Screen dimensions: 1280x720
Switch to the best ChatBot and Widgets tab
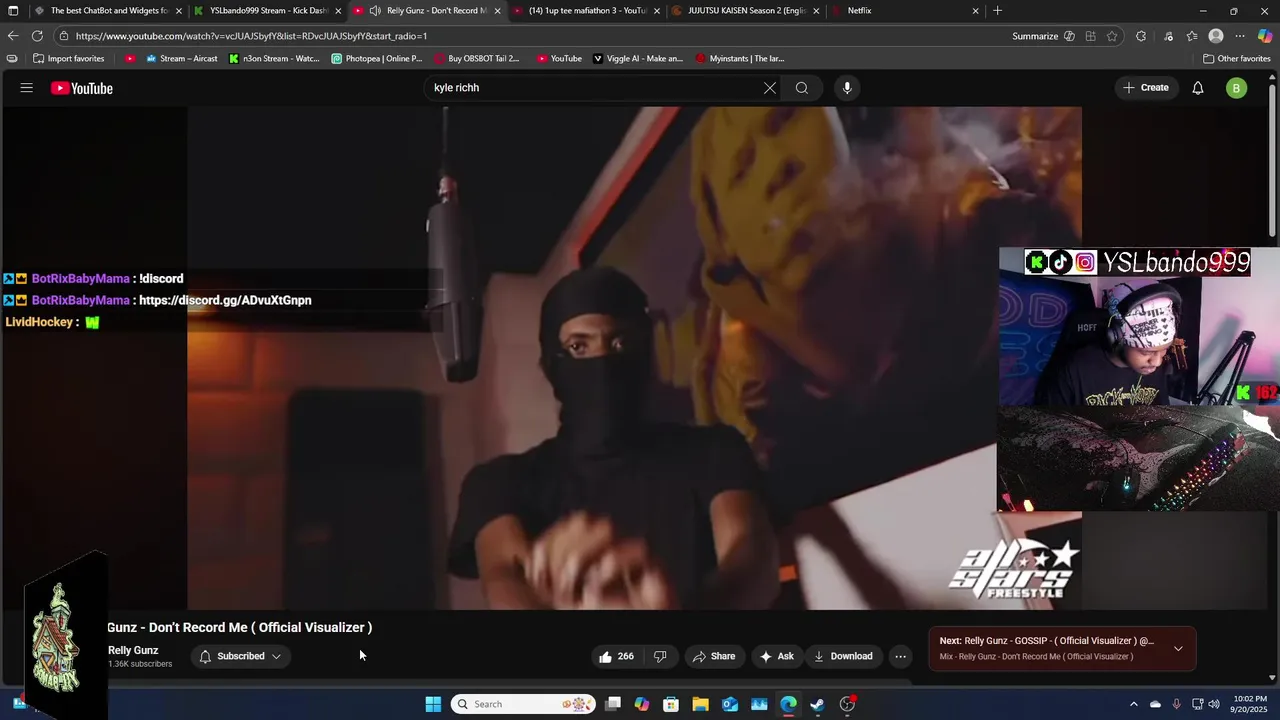click(x=108, y=11)
